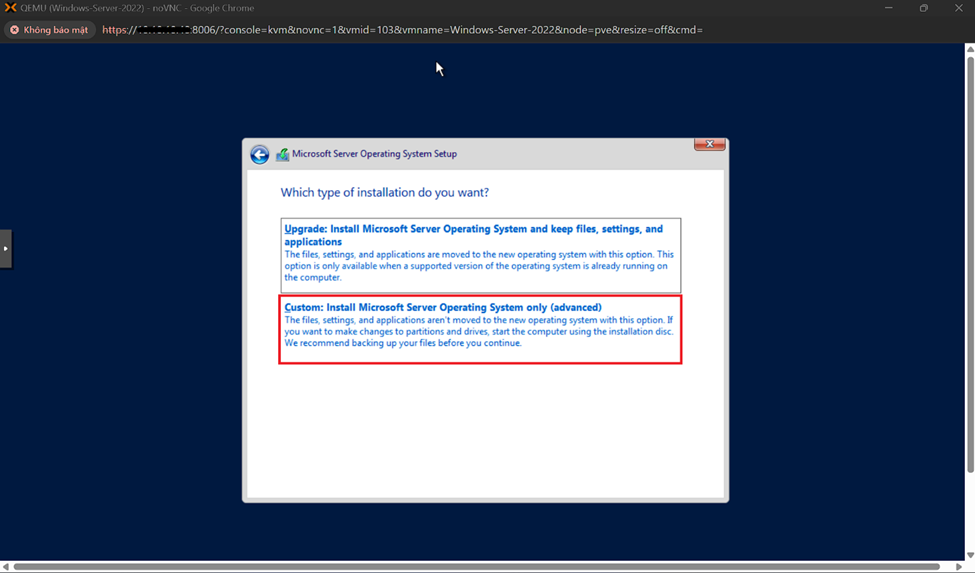This screenshot has width=975, height=573.
Task: Select the Upgrade installation option
Action: 480,254
